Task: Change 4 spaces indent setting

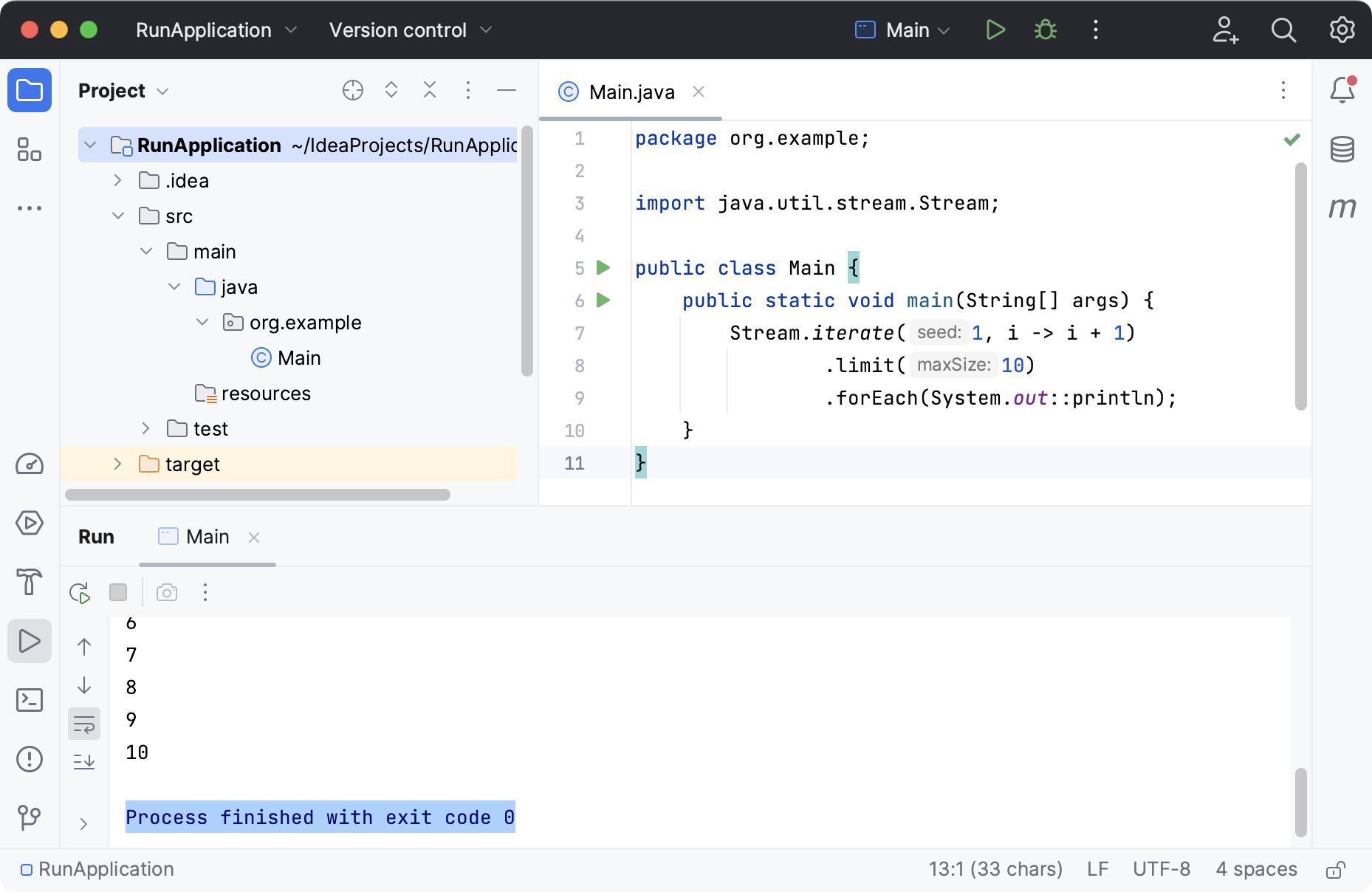Action: click(x=1256, y=869)
